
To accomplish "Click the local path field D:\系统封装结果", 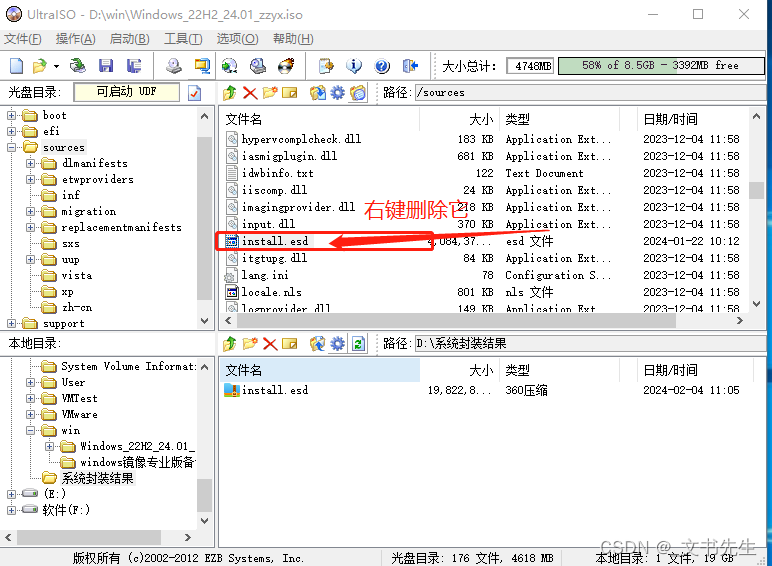I will 590,344.
